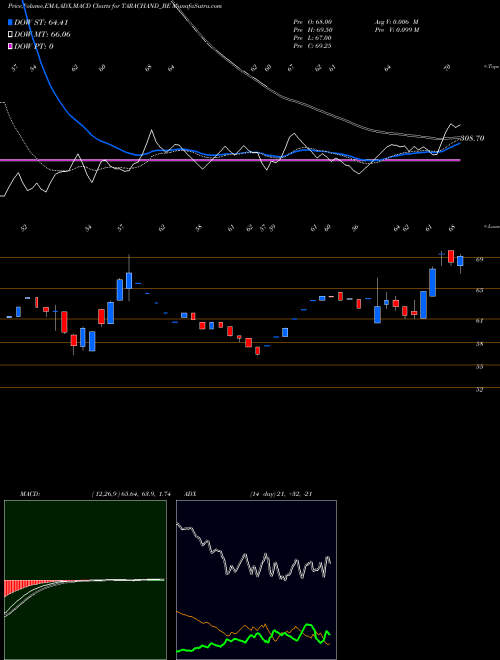The height and width of the screenshot is (660, 500).
Task: Click the white DOW MT legend swatch
Action: pyautogui.click(x=11, y=35)
